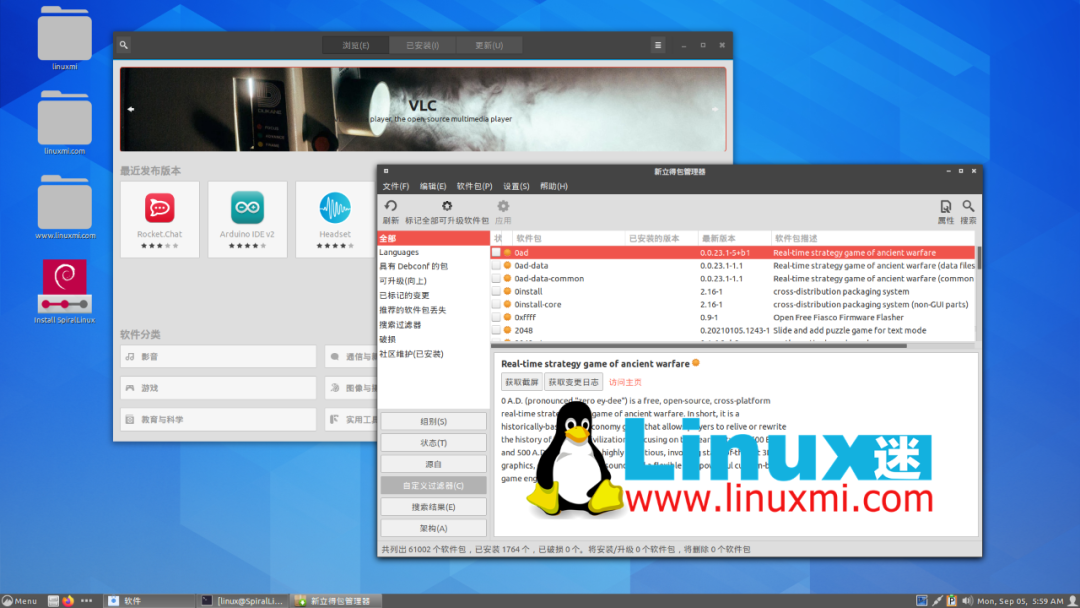Open the Menu button on the taskbar
This screenshot has height=608, width=1080.
click(x=19, y=601)
